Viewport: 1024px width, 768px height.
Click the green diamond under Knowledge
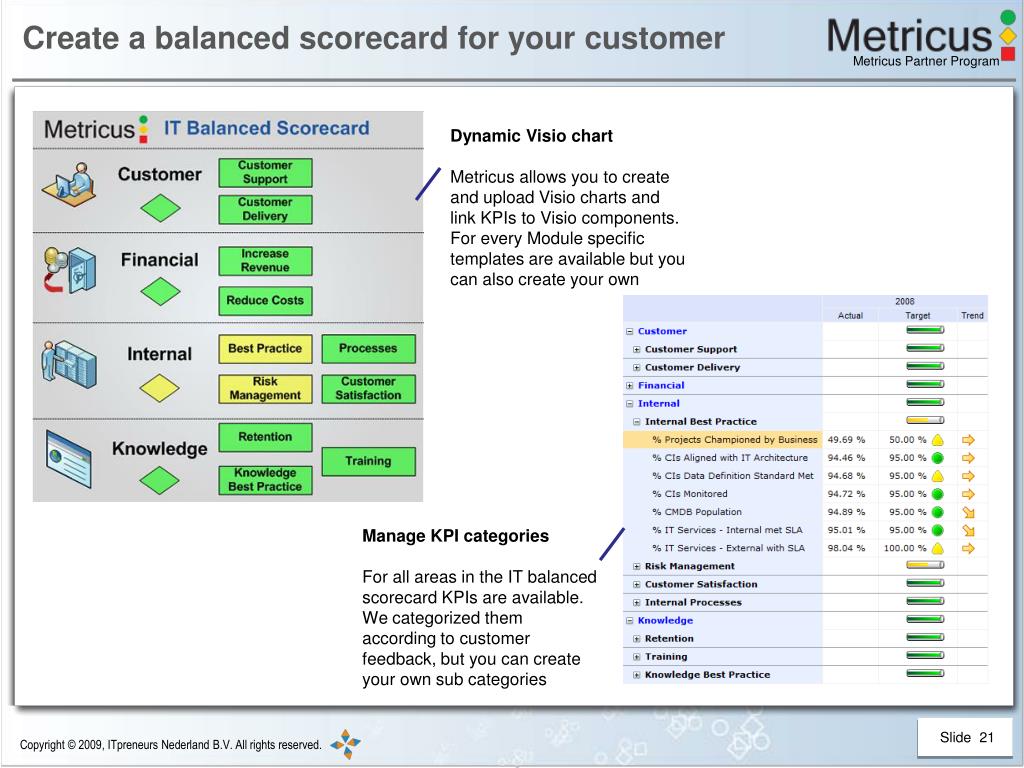click(x=159, y=480)
